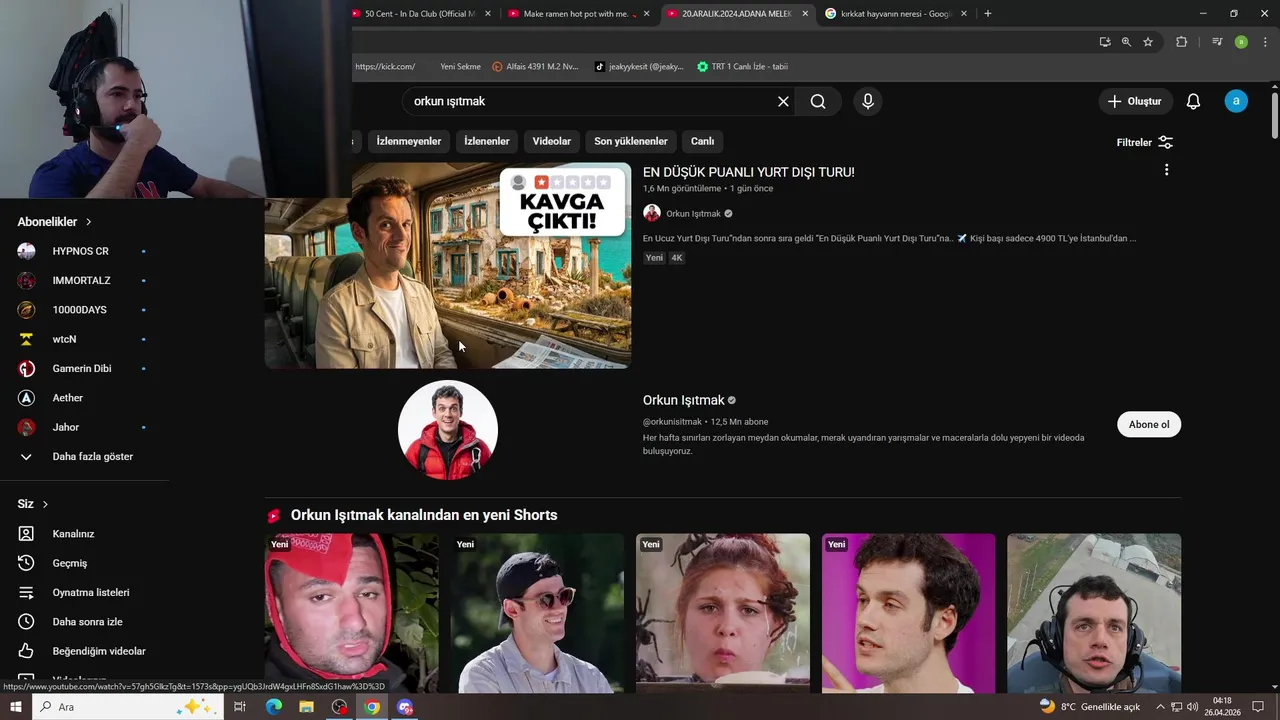1280x720 pixels.
Task: Click the KAVGA ÇIKTI video thumbnail
Action: coord(448,265)
